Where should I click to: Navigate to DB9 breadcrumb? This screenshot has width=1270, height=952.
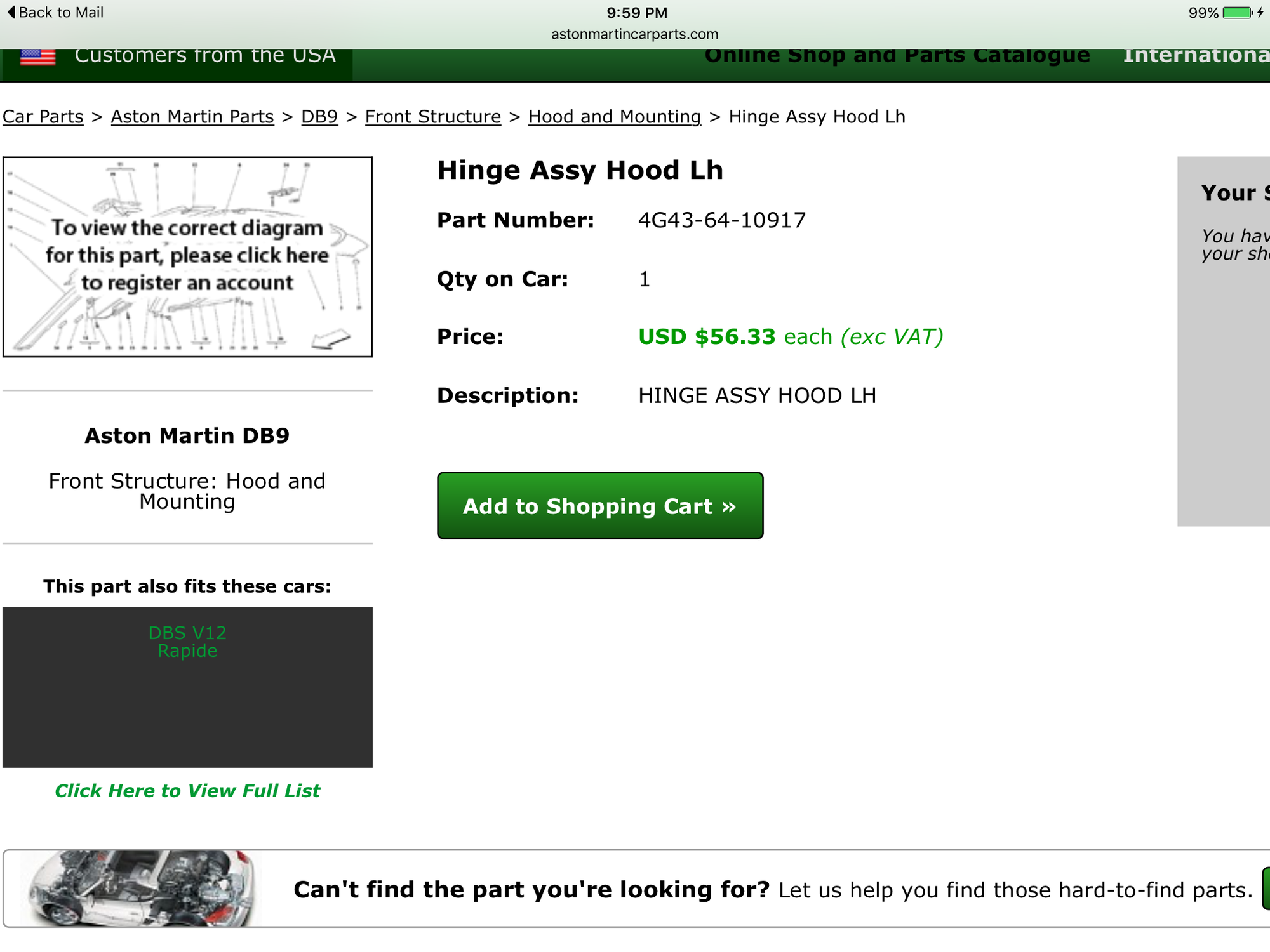click(319, 117)
